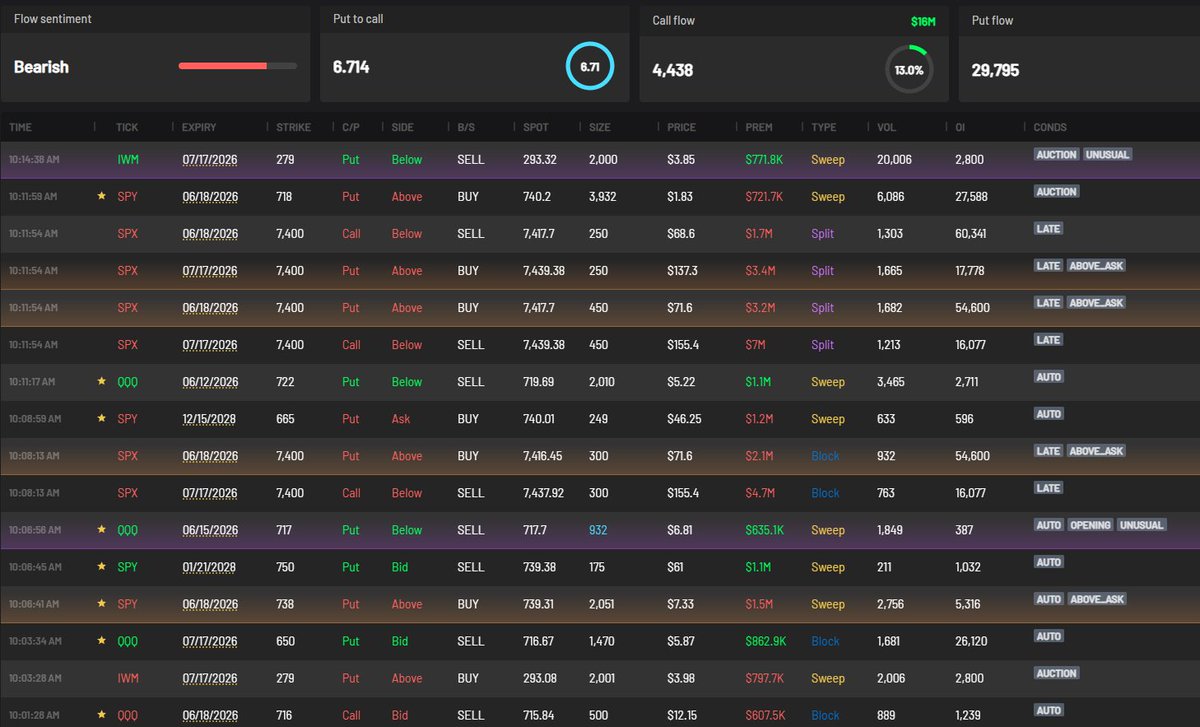1200x727 pixels.
Task: Click the B/S column header
Action: click(466, 128)
